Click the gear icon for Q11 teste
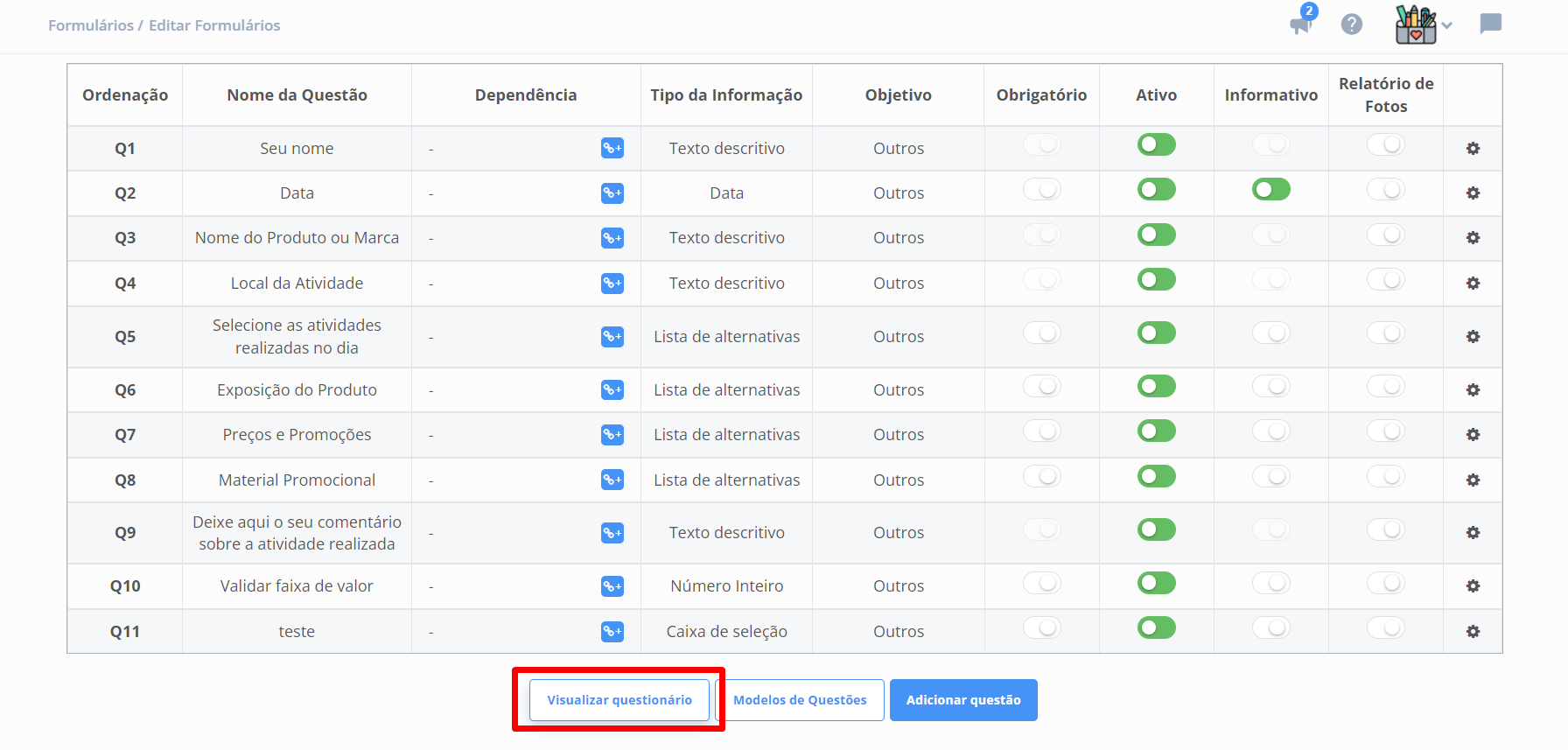This screenshot has height=750, width=1568. click(1473, 632)
